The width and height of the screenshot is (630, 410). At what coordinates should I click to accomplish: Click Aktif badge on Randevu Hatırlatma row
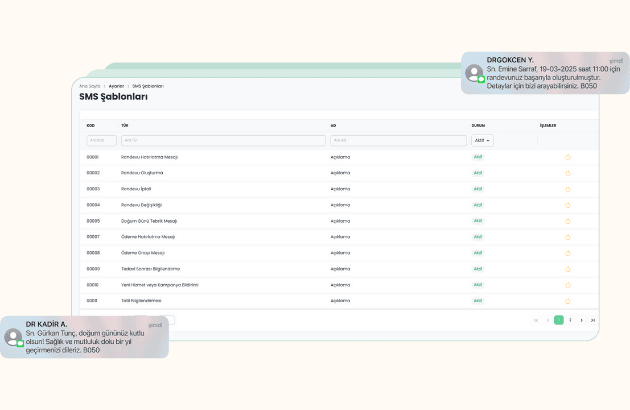pyautogui.click(x=478, y=157)
